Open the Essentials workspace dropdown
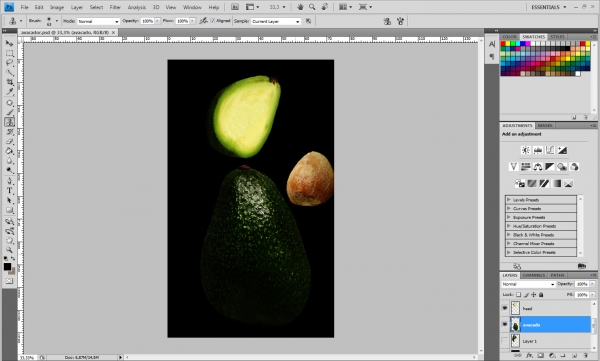The width and height of the screenshot is (600, 361). (548, 7)
